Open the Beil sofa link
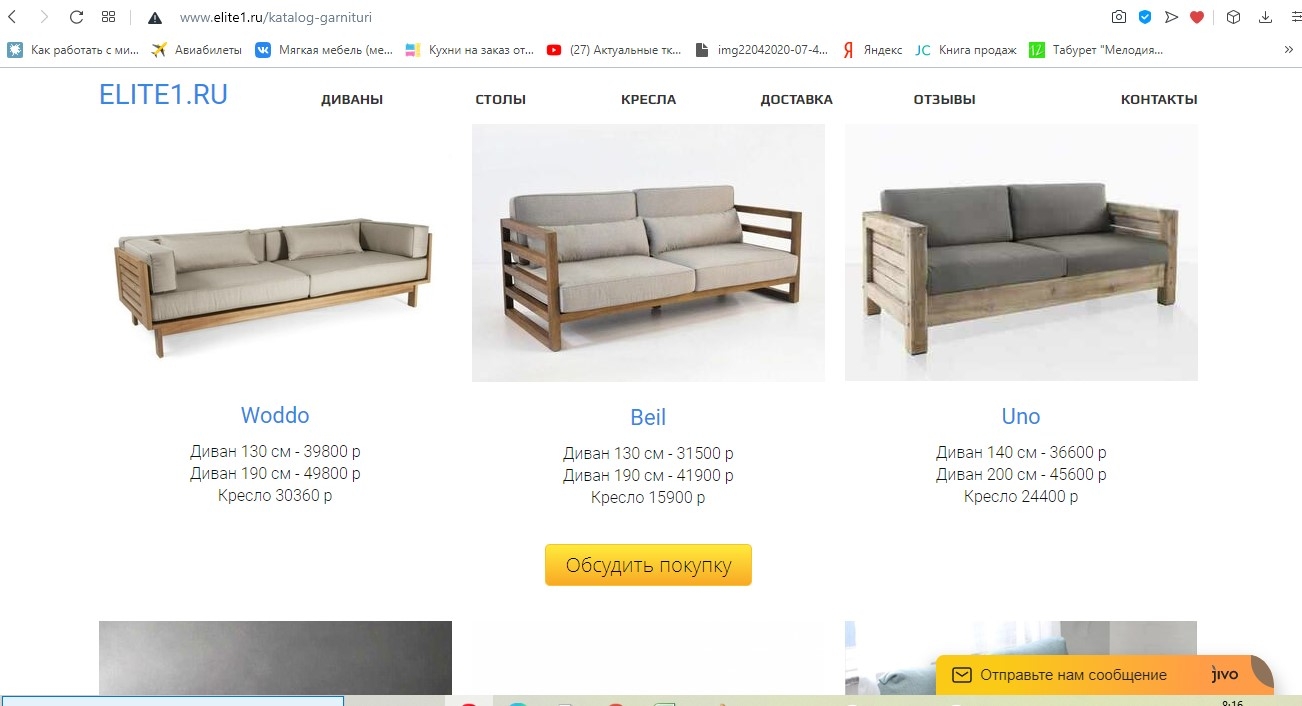Viewport: 1302px width, 706px height. click(648, 417)
